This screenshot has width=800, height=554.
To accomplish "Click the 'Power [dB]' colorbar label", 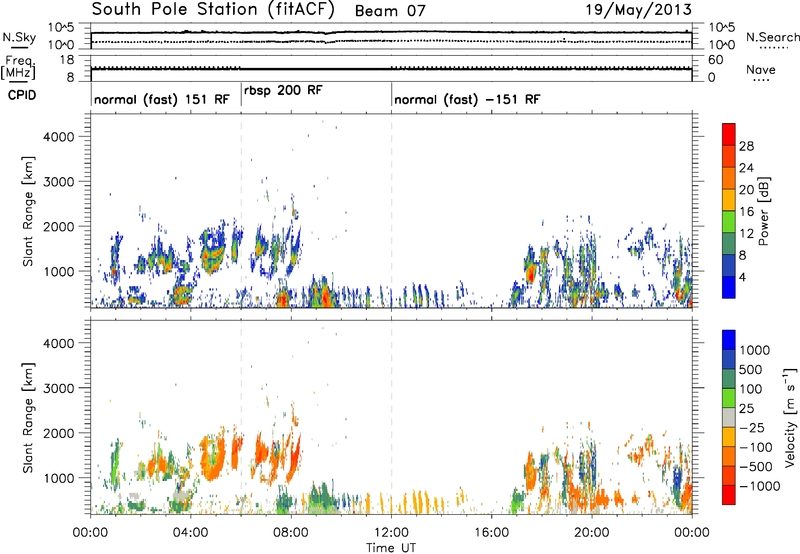I will (763, 211).
